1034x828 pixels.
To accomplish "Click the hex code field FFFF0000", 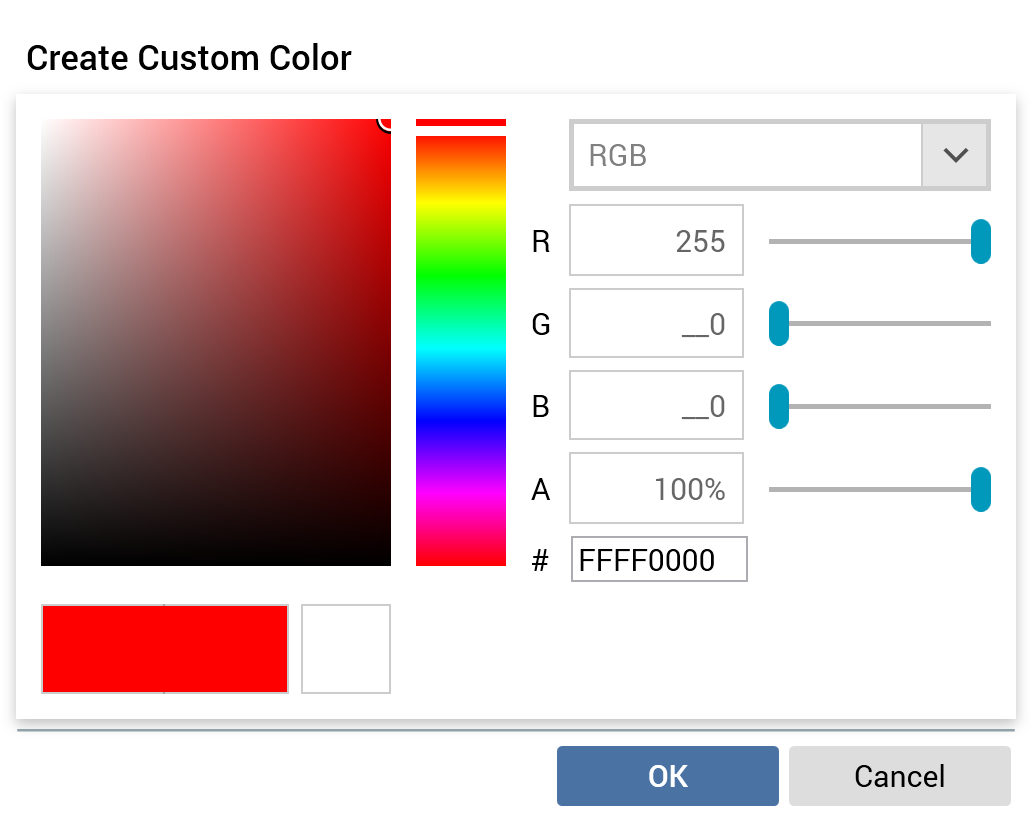I will click(659, 560).
